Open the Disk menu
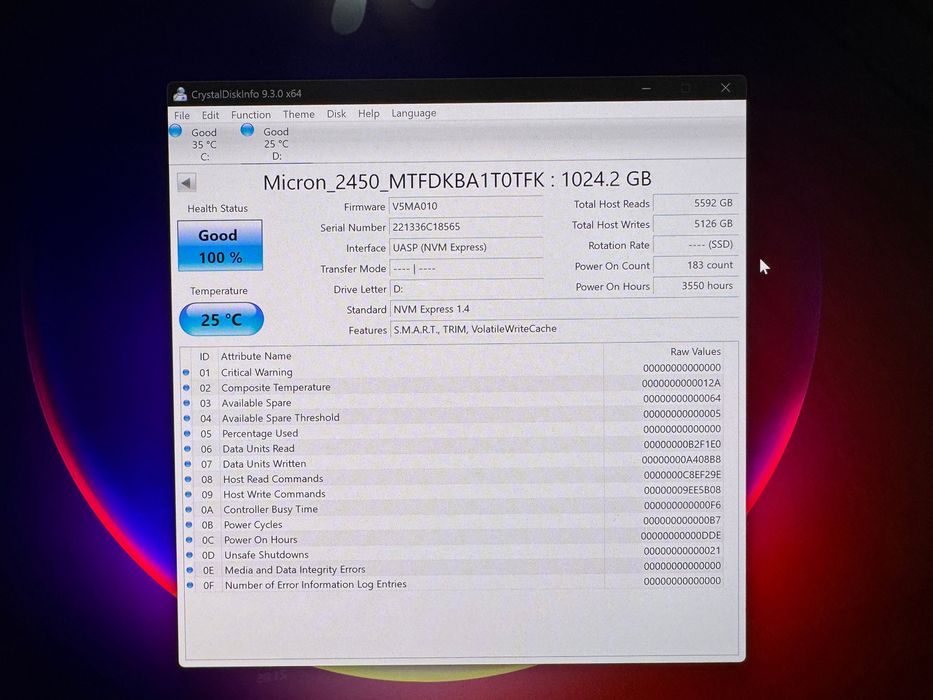Viewport: 933px width, 700px height. (336, 113)
